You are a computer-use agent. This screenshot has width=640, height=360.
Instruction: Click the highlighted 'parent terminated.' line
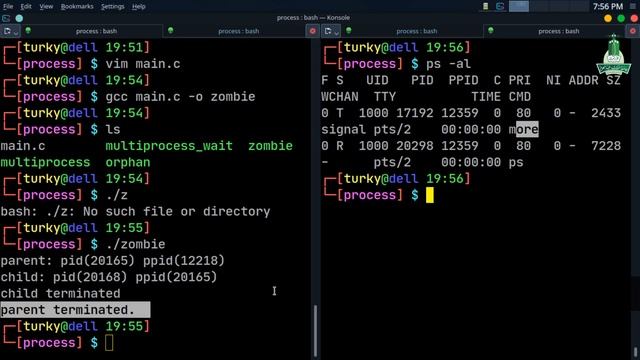[75, 310]
